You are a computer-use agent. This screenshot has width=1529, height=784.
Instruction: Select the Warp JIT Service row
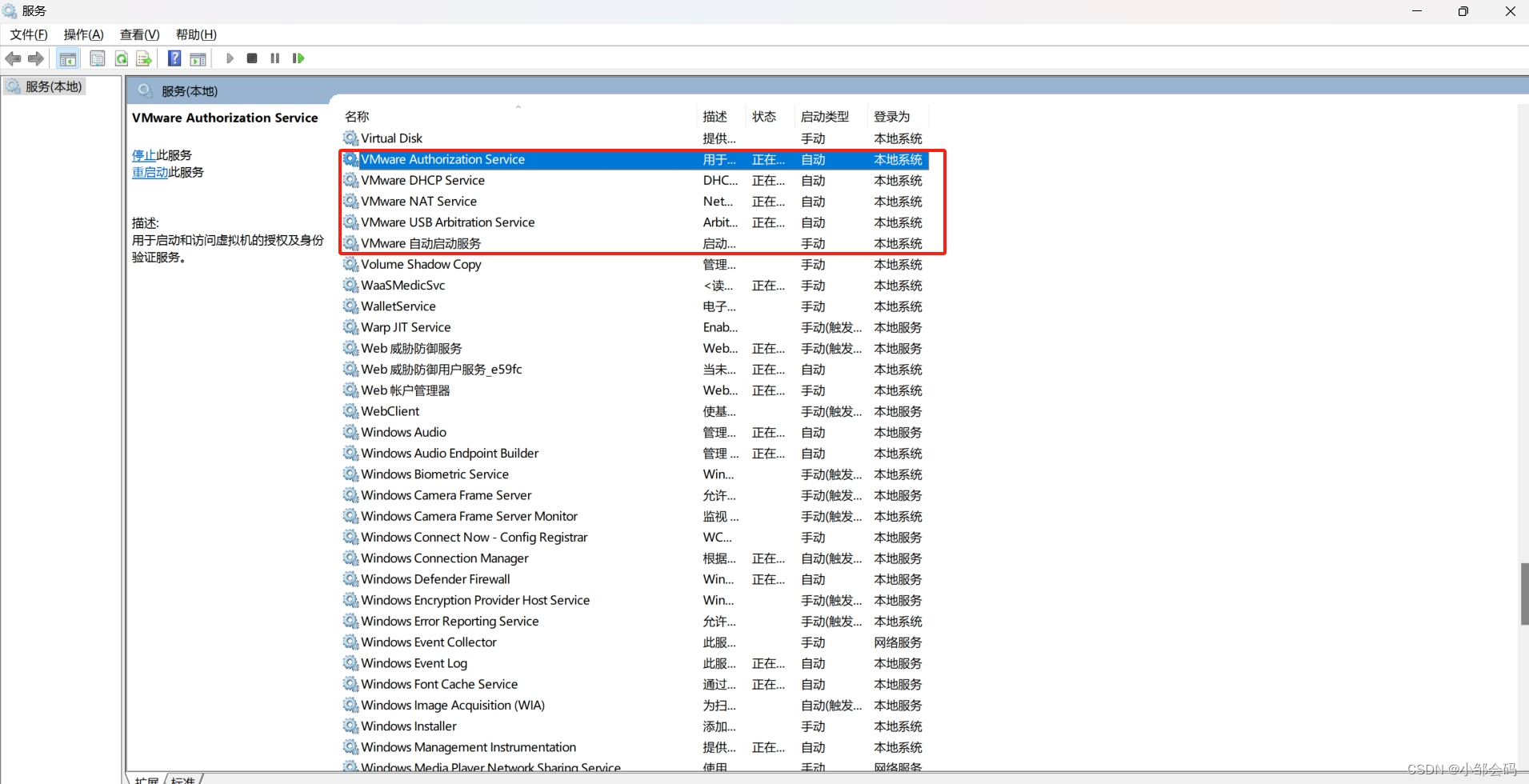(634, 327)
